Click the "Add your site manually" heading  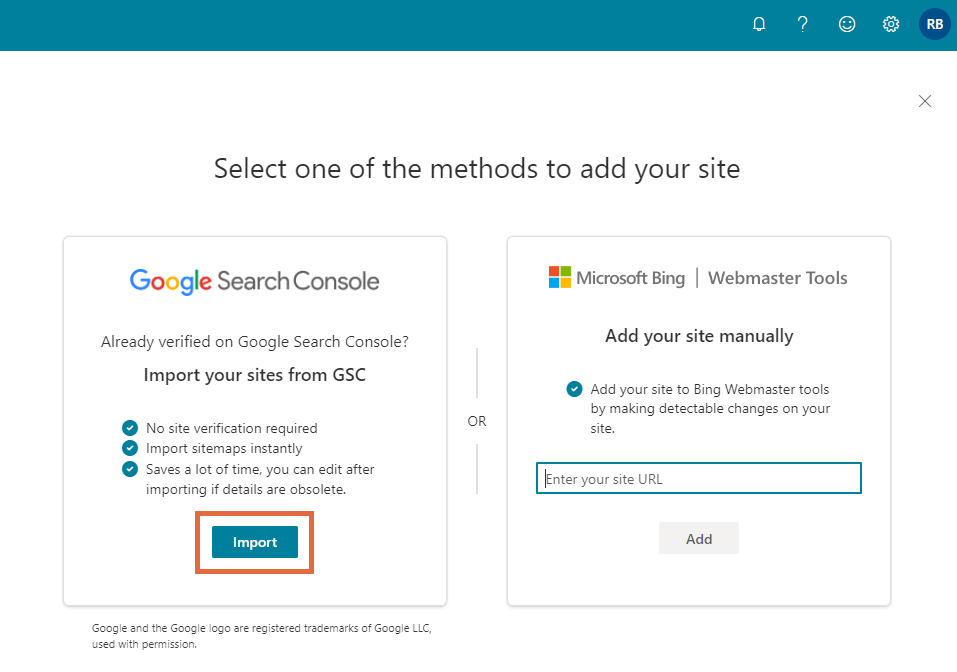coord(699,336)
